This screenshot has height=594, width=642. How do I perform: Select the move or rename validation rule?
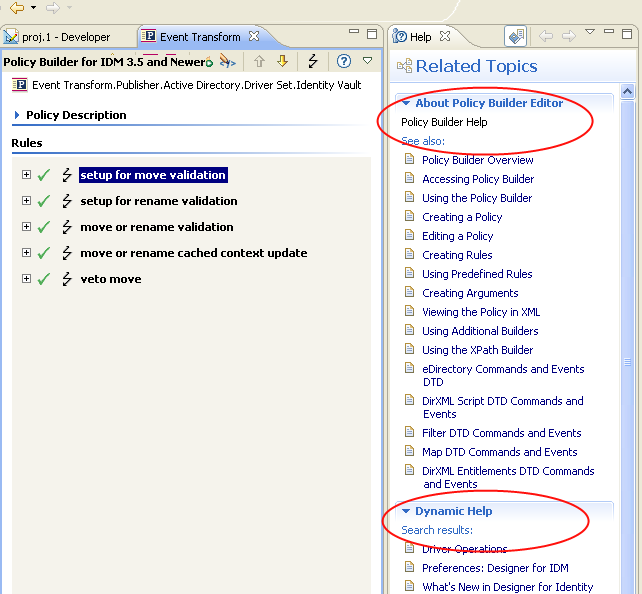157,227
